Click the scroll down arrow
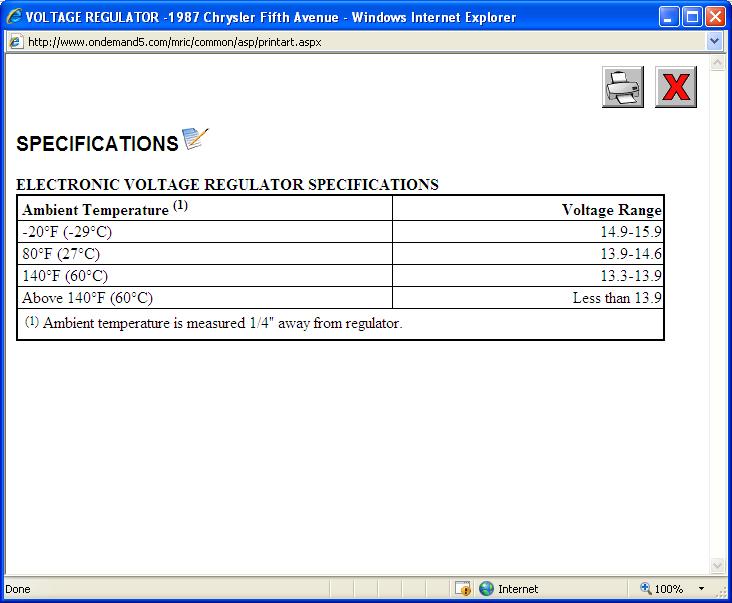This screenshot has width=732, height=603. point(717,565)
